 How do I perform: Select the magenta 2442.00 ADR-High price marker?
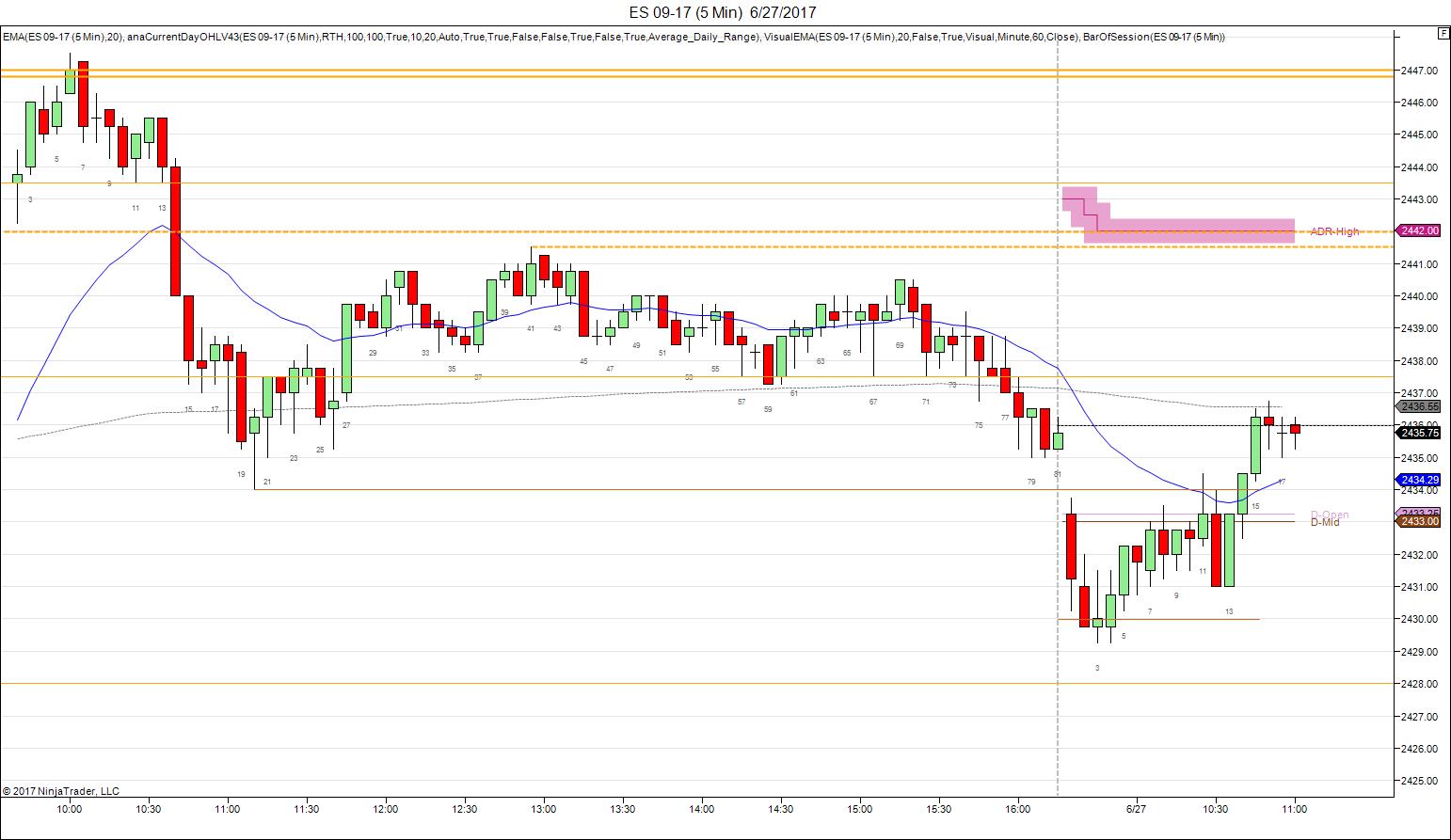[1419, 230]
